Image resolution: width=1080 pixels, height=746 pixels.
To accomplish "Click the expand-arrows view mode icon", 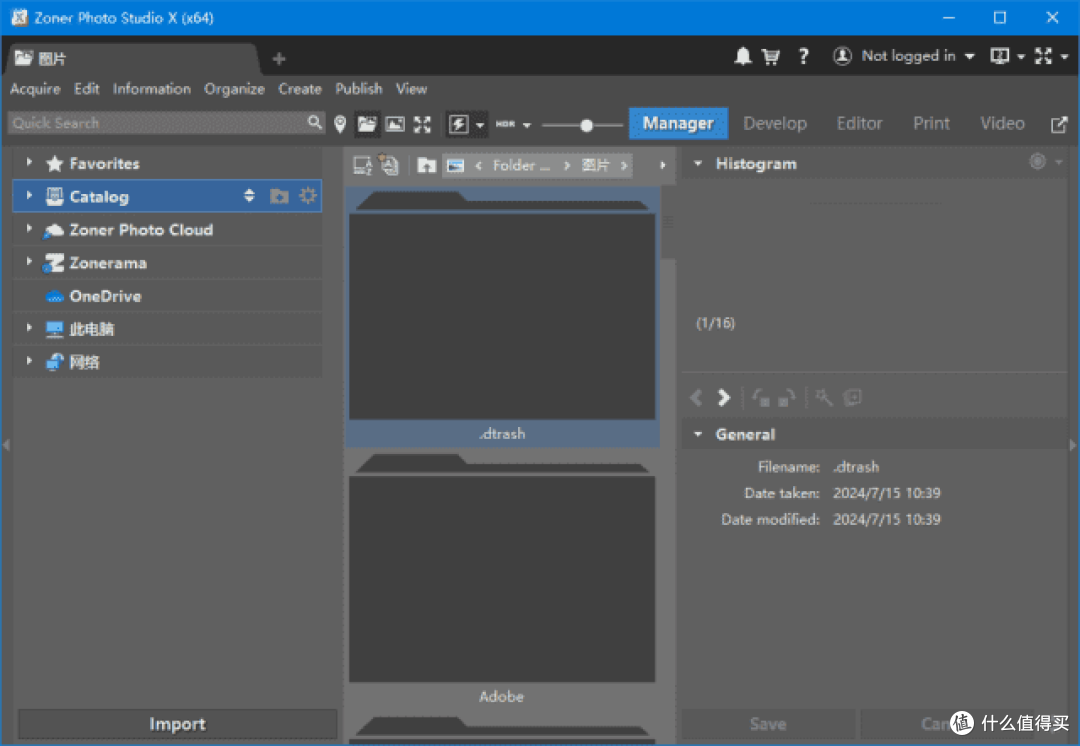I will pos(422,124).
